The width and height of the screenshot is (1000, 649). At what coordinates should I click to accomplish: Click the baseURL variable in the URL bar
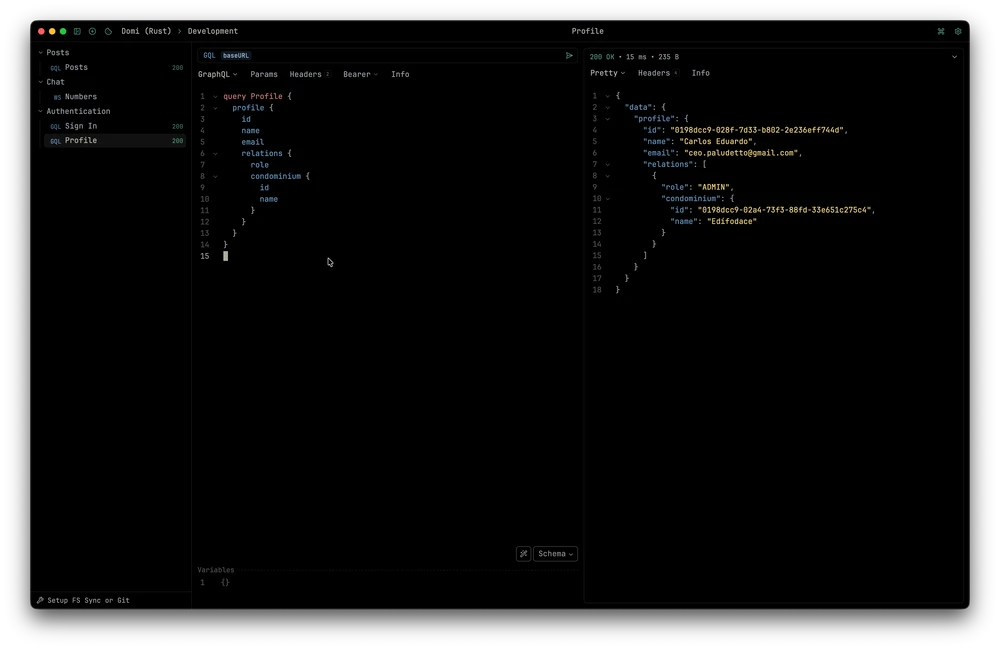tap(236, 56)
